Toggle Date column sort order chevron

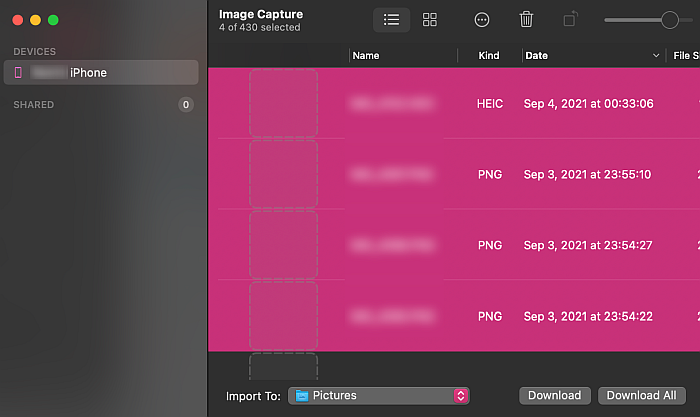[656, 56]
